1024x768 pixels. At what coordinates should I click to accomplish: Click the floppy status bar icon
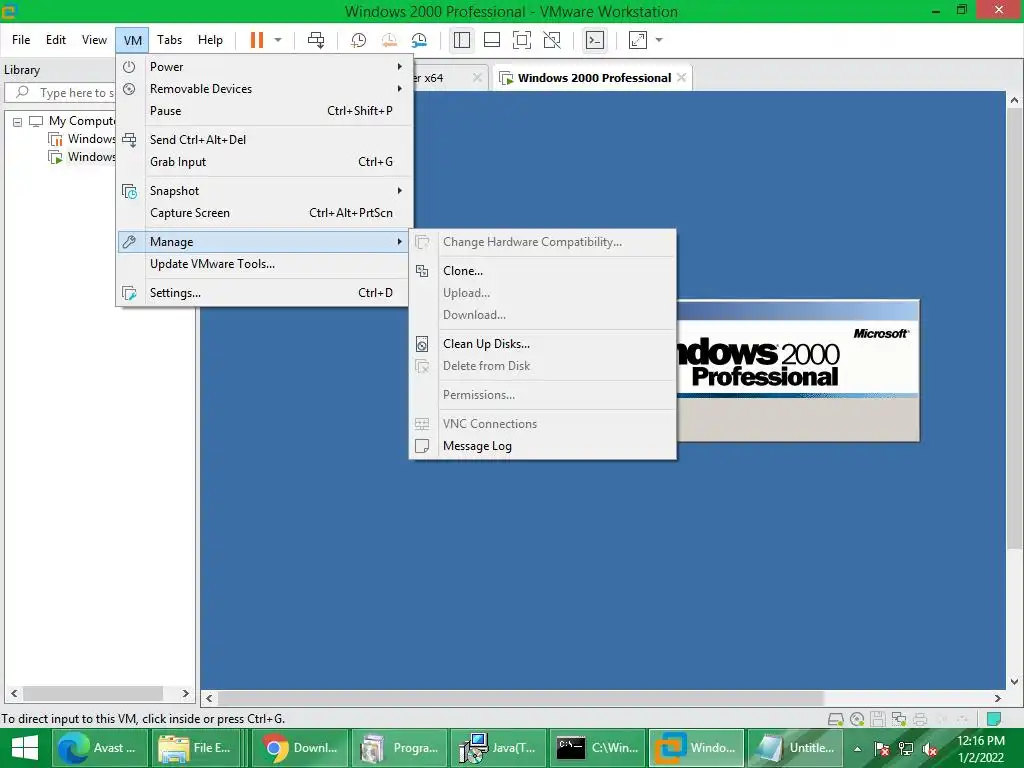(x=878, y=719)
